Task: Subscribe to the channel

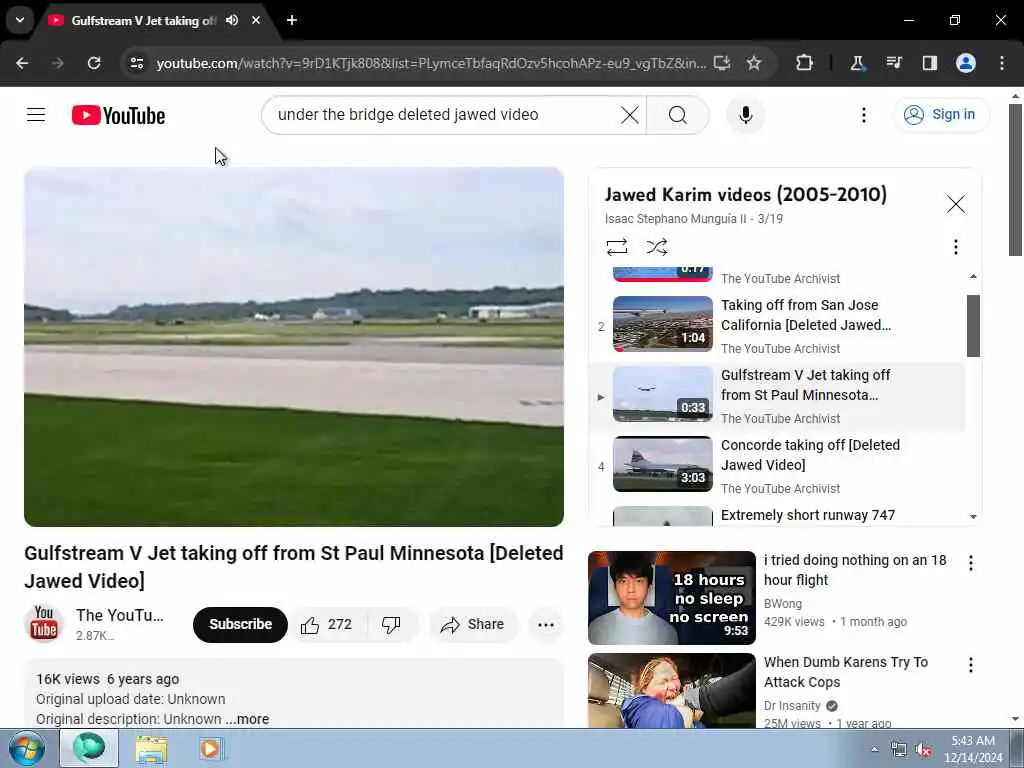Action: (x=240, y=624)
